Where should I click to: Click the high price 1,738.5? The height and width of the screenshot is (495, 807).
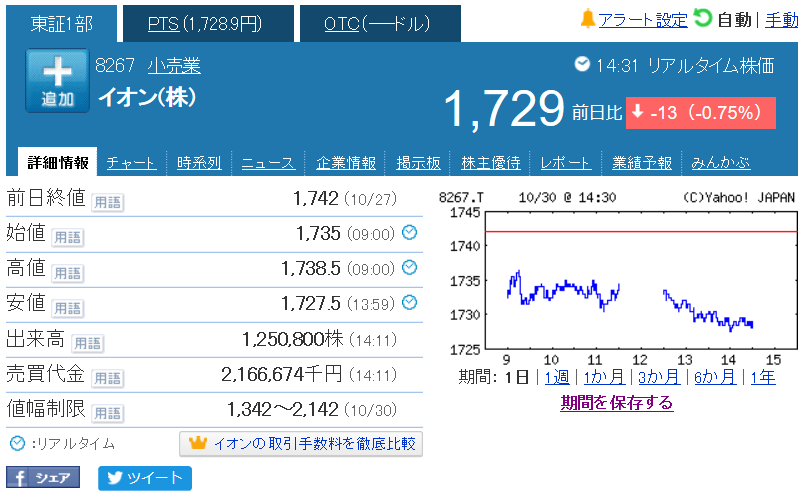(x=310, y=268)
